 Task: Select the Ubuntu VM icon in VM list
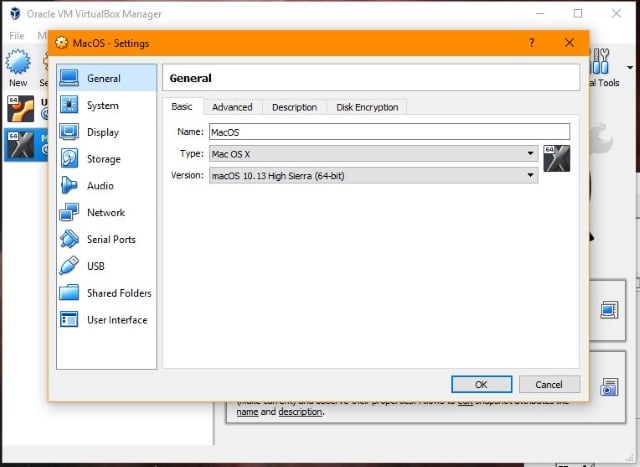[x=20, y=109]
